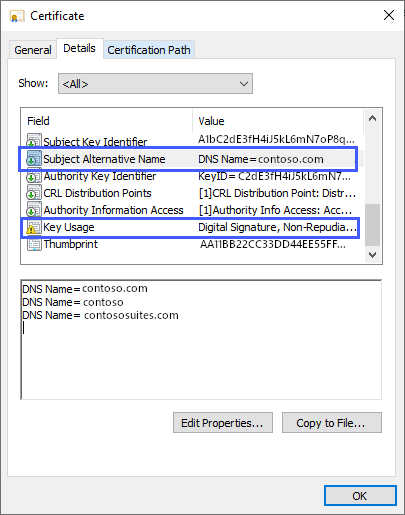405x515 pixels.
Task: Click the Digital Signature, Non-Repudia... value
Action: [x=277, y=227]
